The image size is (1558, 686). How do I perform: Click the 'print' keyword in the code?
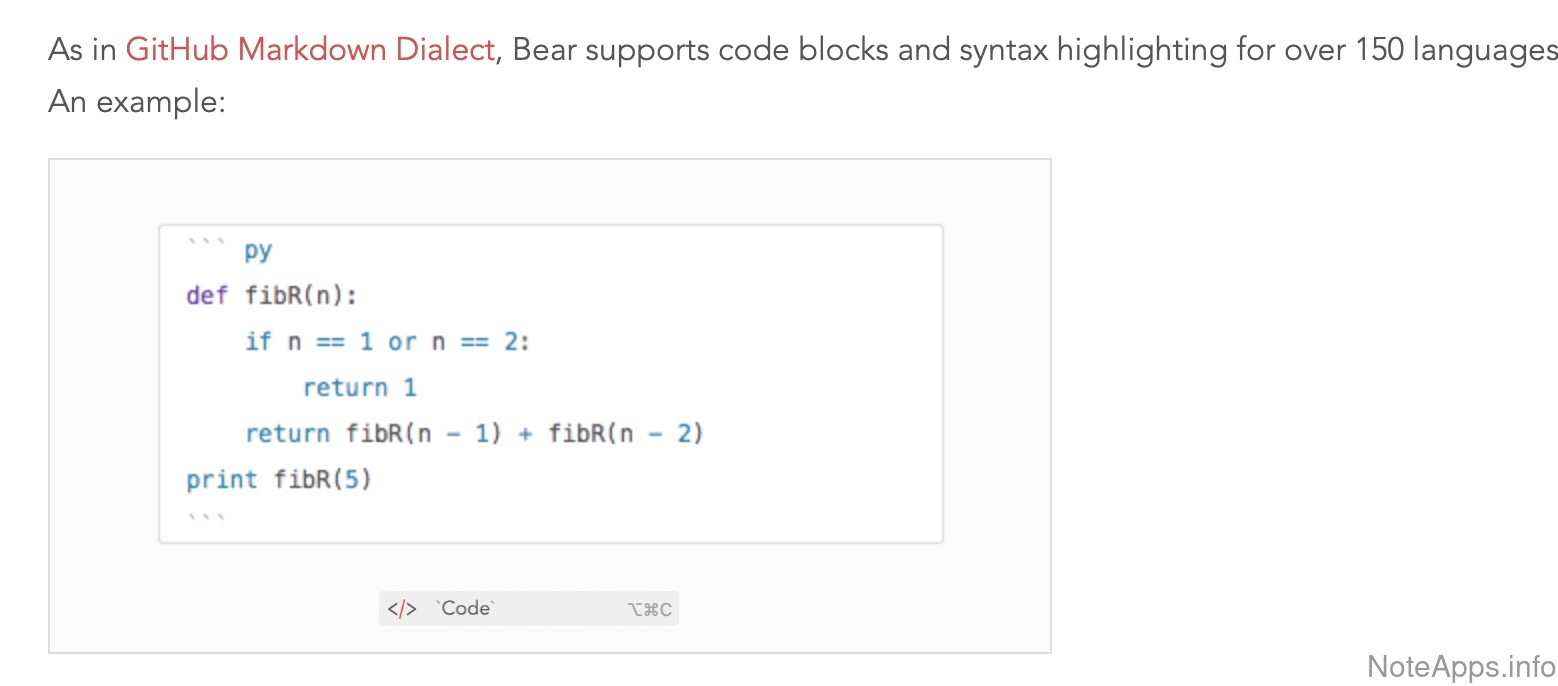[222, 480]
